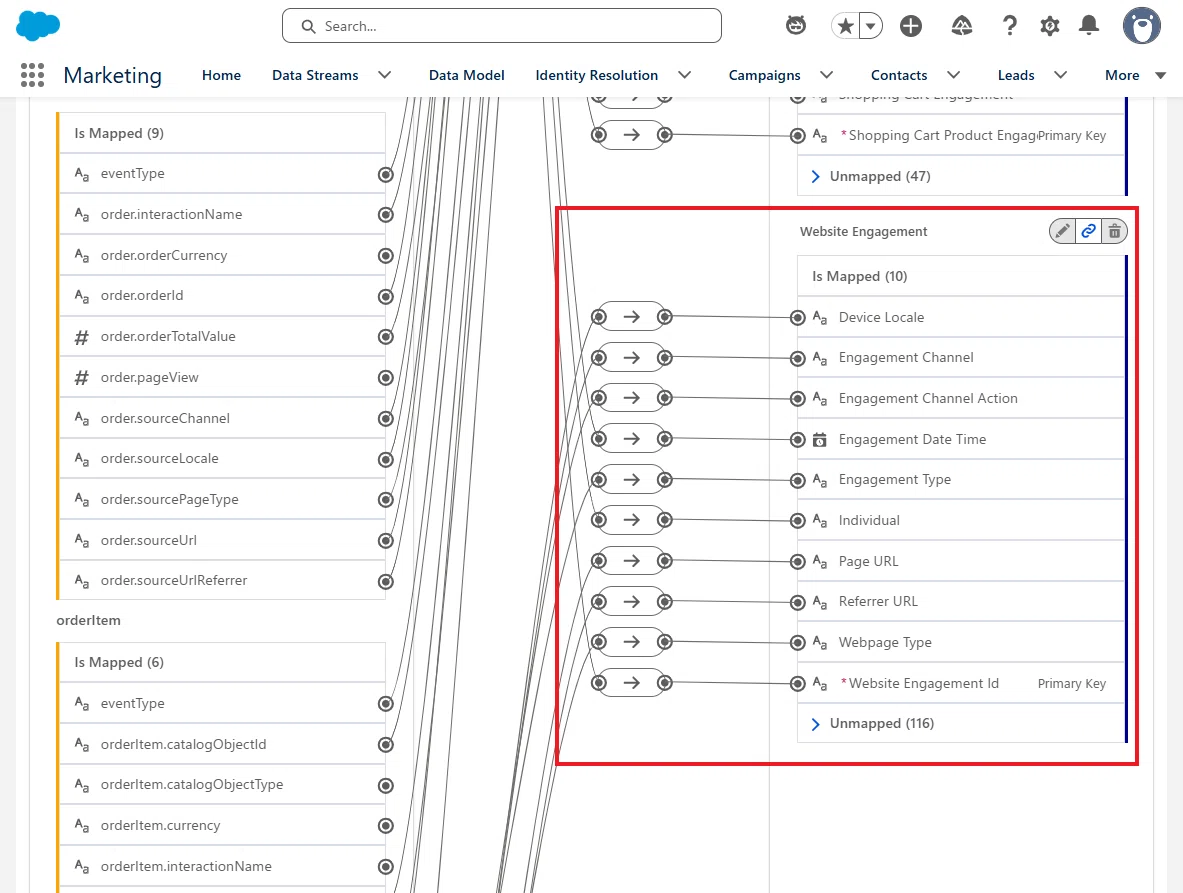This screenshot has height=893, width=1183.
Task: Select the Webpage Type target field
Action: coord(960,643)
